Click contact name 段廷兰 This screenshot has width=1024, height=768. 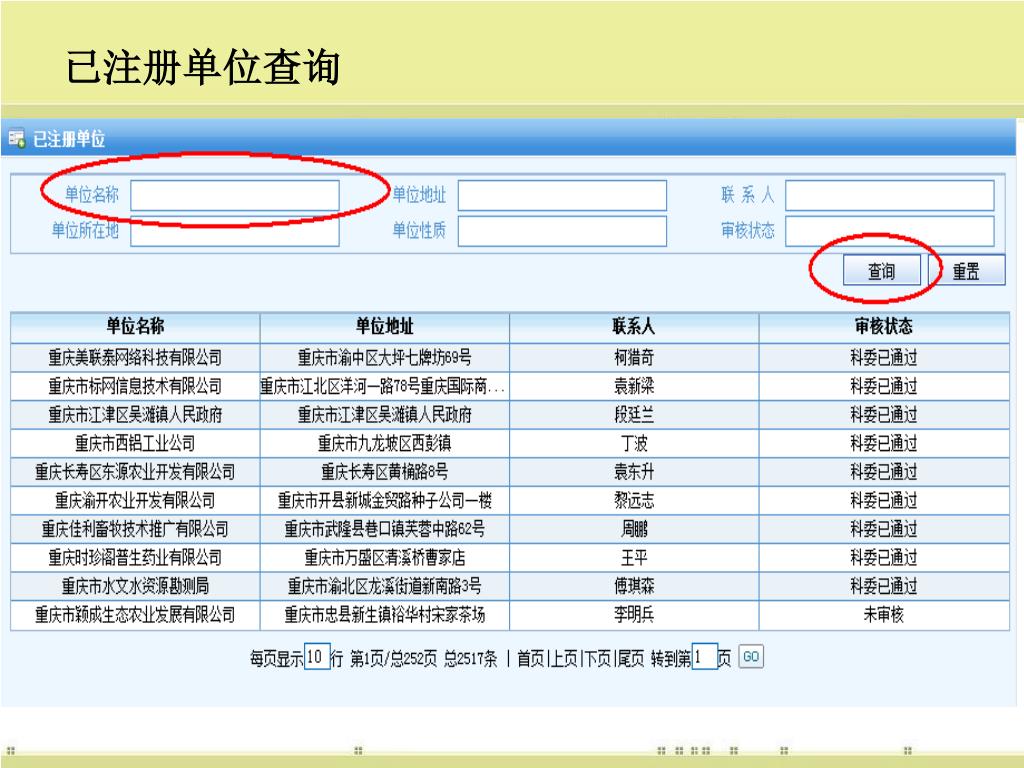(634, 415)
